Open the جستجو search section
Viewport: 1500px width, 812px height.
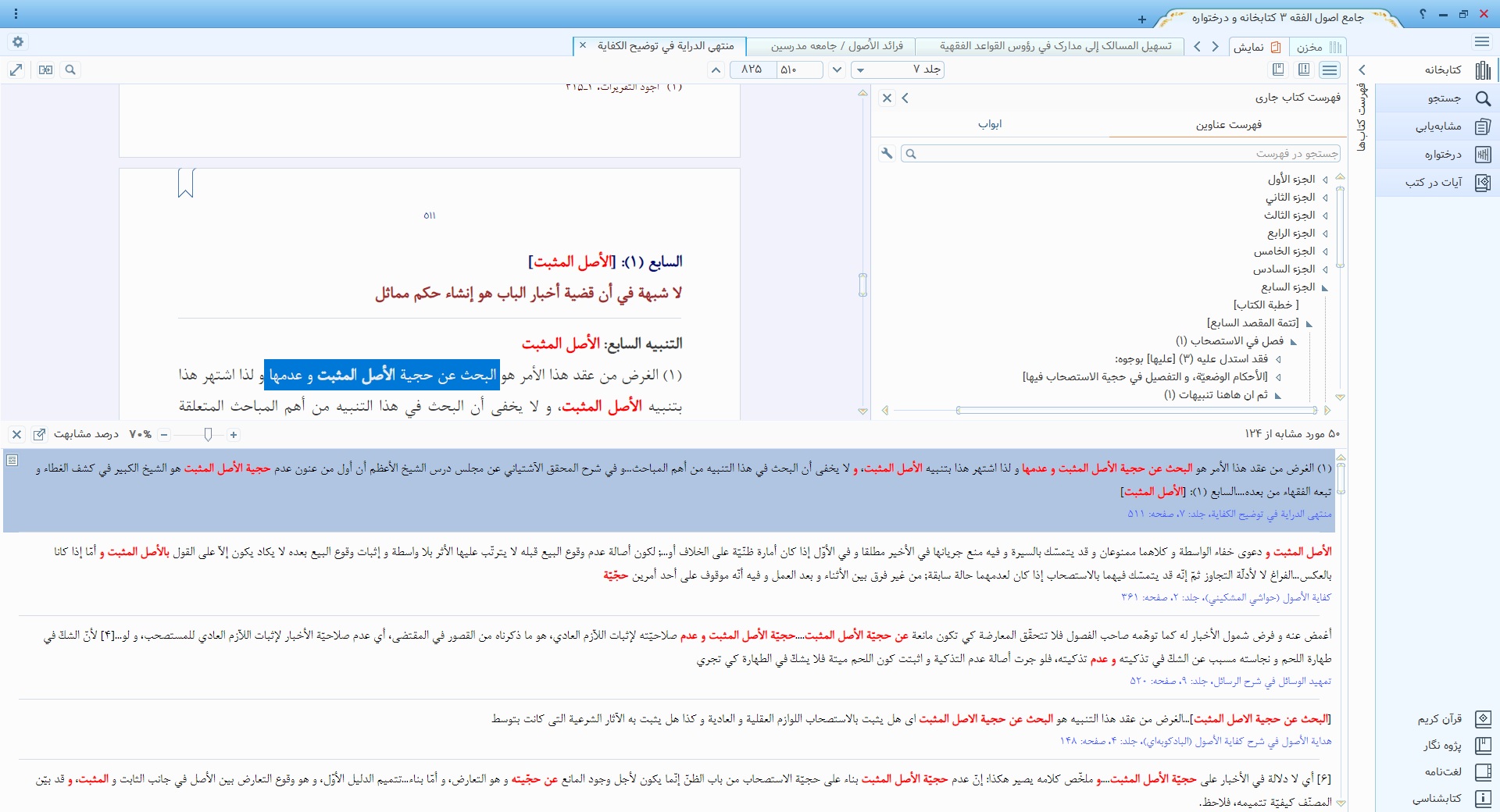1436,98
